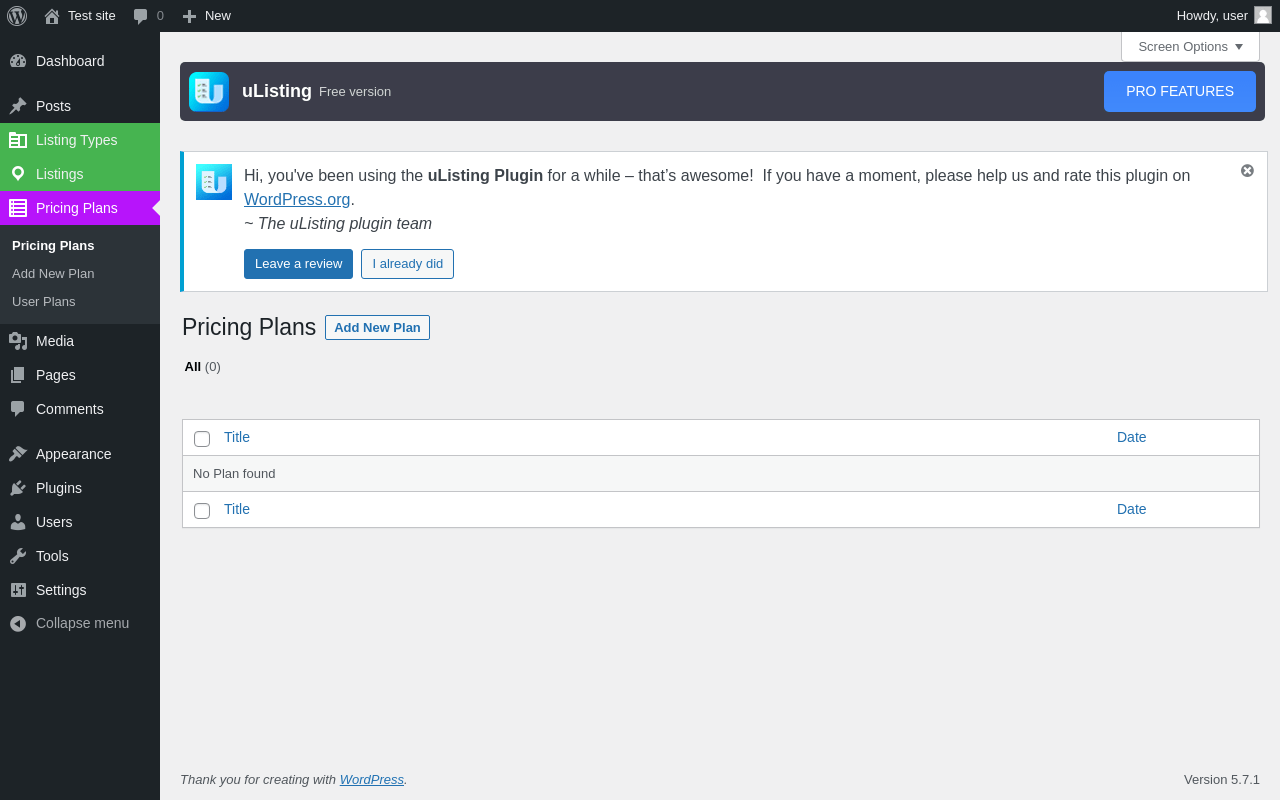Open the user avatar icon

[1263, 15]
